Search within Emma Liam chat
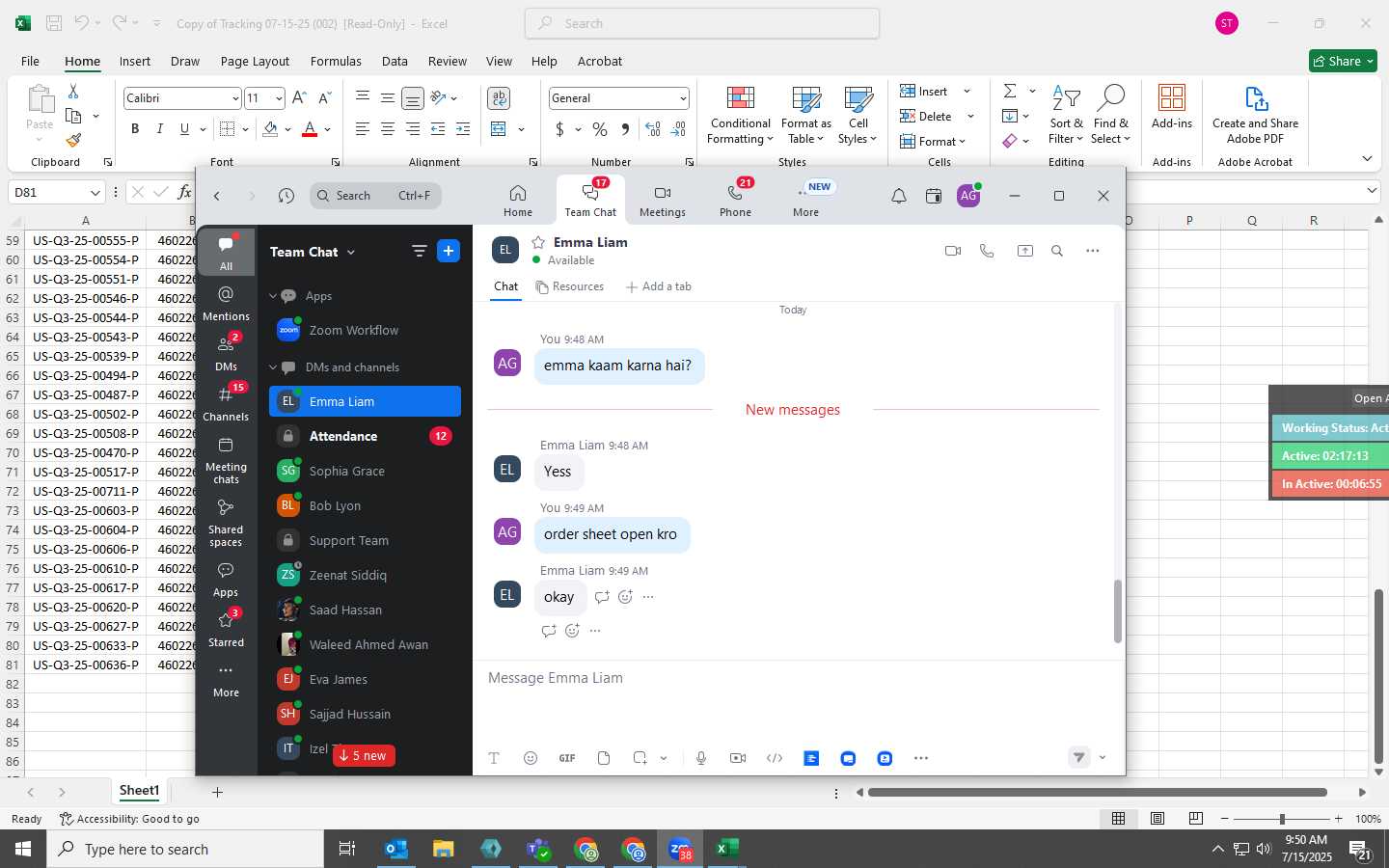This screenshot has width=1389, height=868. point(1057,251)
